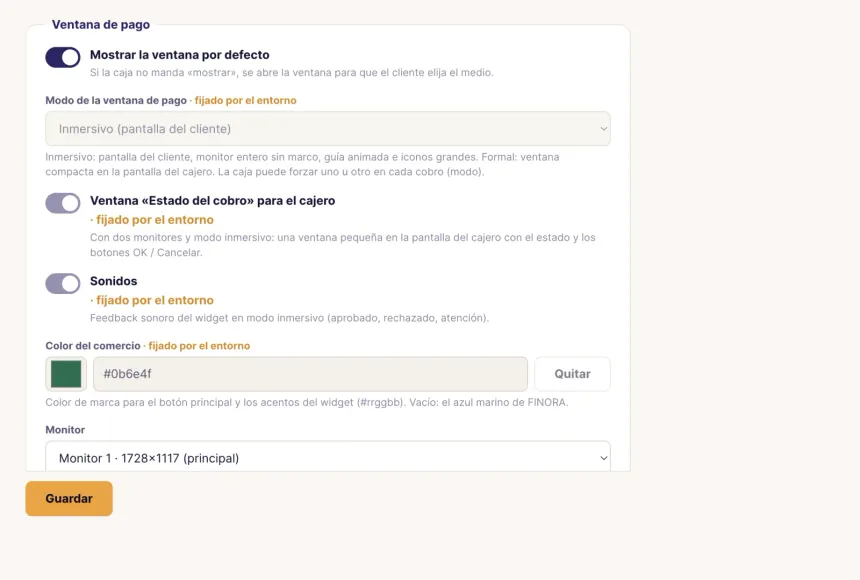This screenshot has width=860, height=580.
Task: Click 'fijado por el entorno' under Sonidos
Action: [x=155, y=300]
